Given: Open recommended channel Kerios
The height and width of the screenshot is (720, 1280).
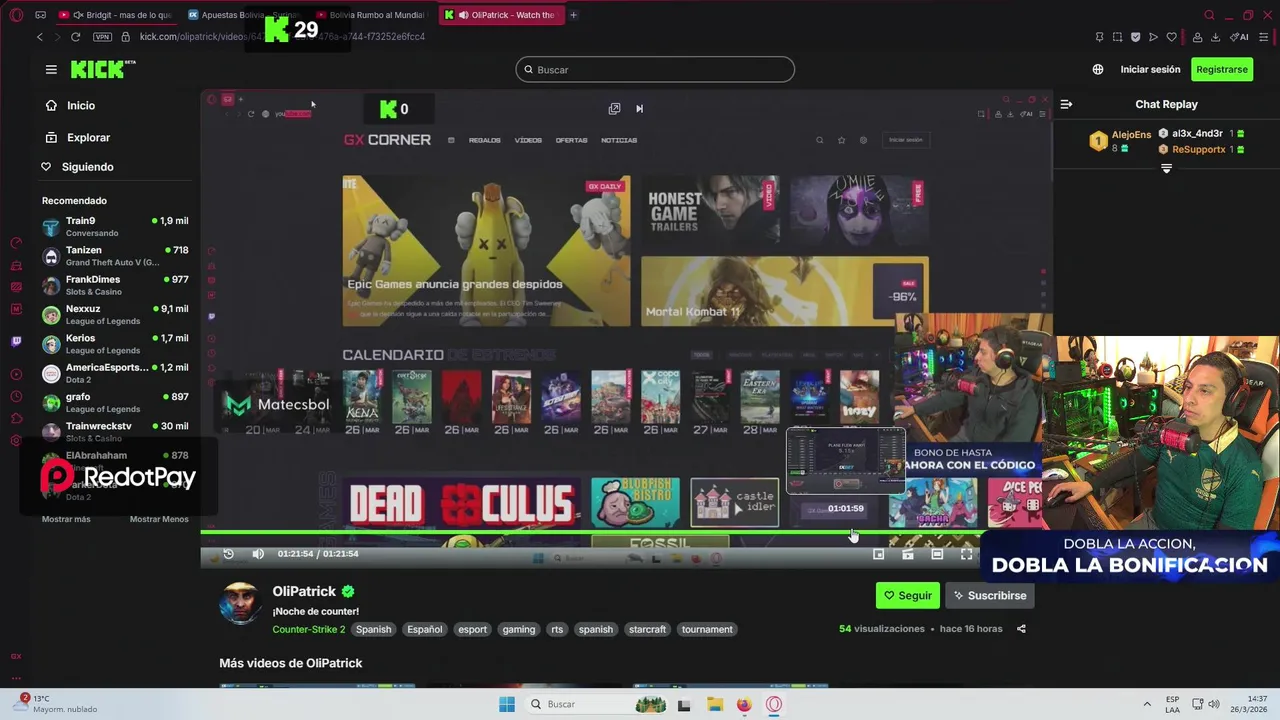Looking at the screenshot, I should point(115,344).
